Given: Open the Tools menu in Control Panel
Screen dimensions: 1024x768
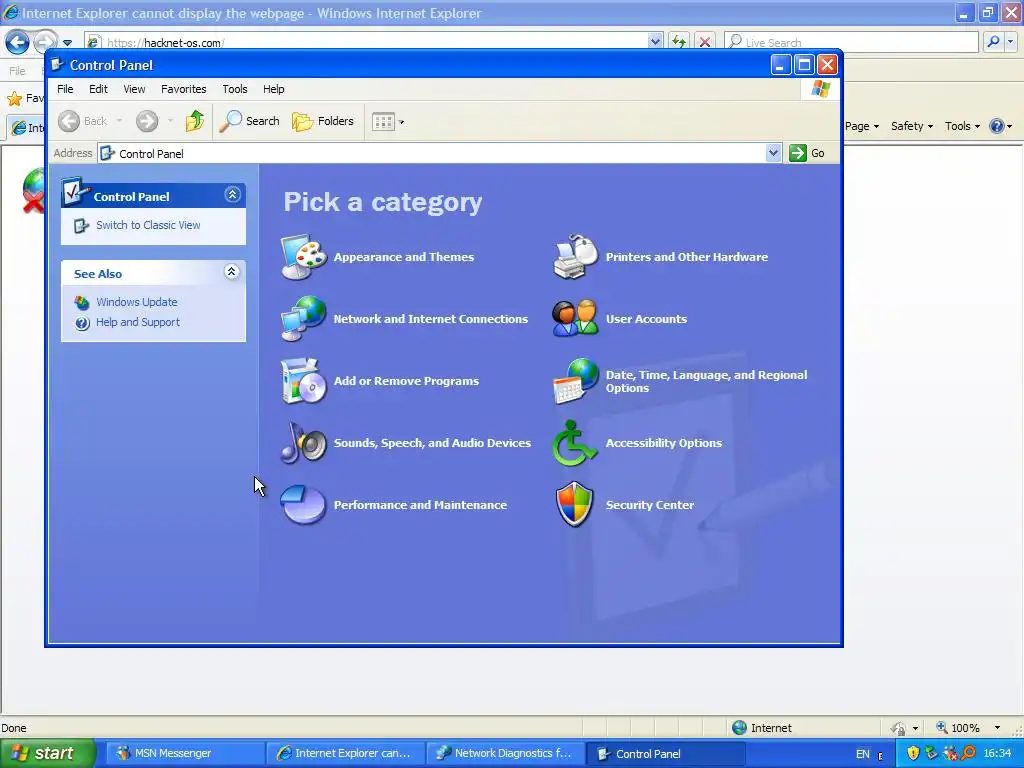Looking at the screenshot, I should [234, 89].
